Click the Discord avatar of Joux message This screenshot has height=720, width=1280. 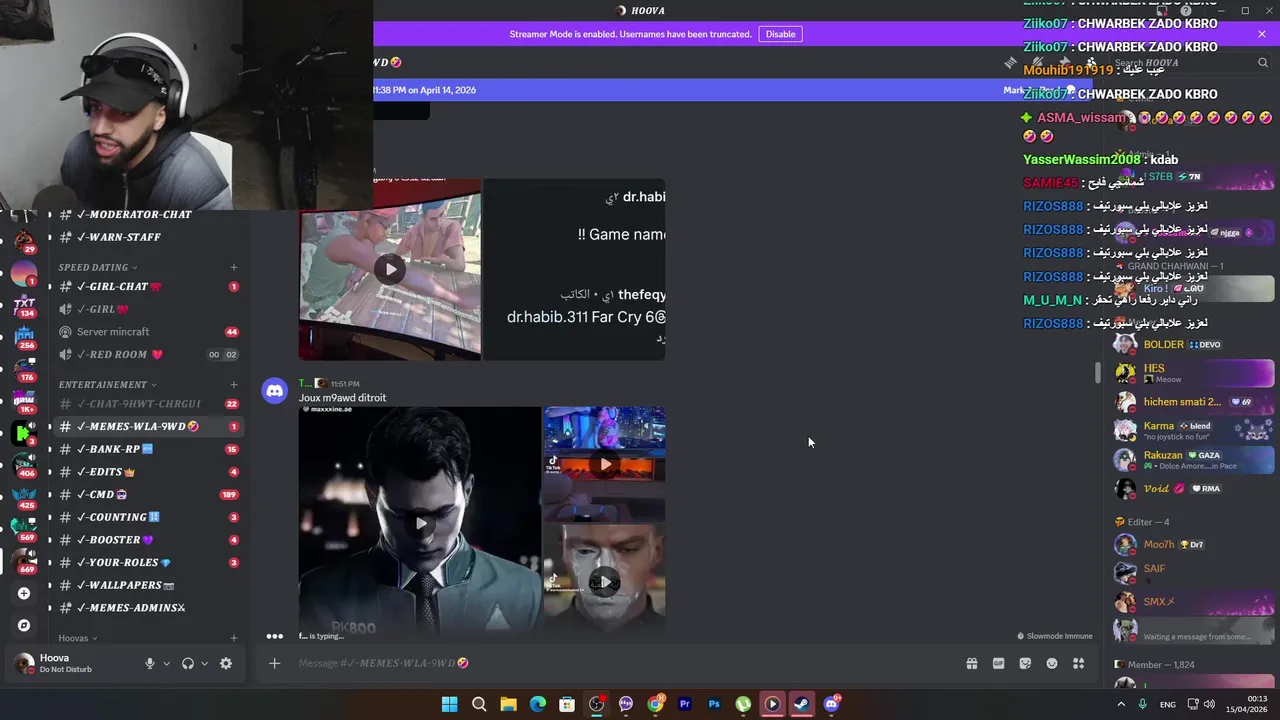pyautogui.click(x=274, y=391)
